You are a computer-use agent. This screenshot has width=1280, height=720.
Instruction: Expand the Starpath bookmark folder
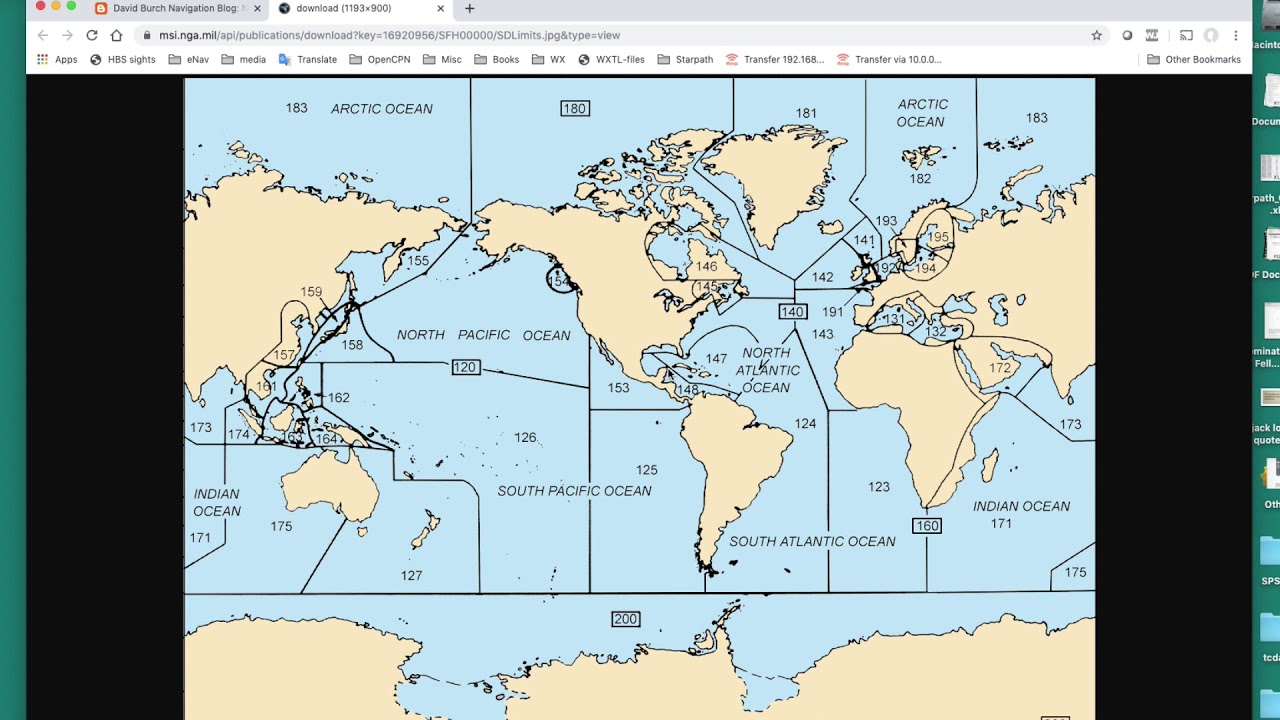tap(685, 59)
